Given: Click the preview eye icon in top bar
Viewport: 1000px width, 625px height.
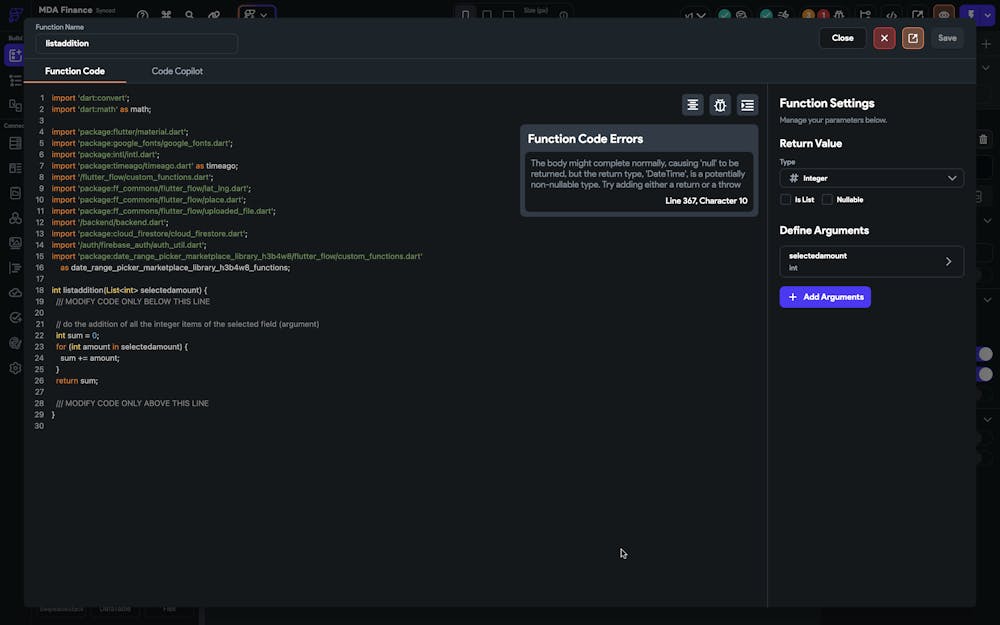Looking at the screenshot, I should [944, 15].
